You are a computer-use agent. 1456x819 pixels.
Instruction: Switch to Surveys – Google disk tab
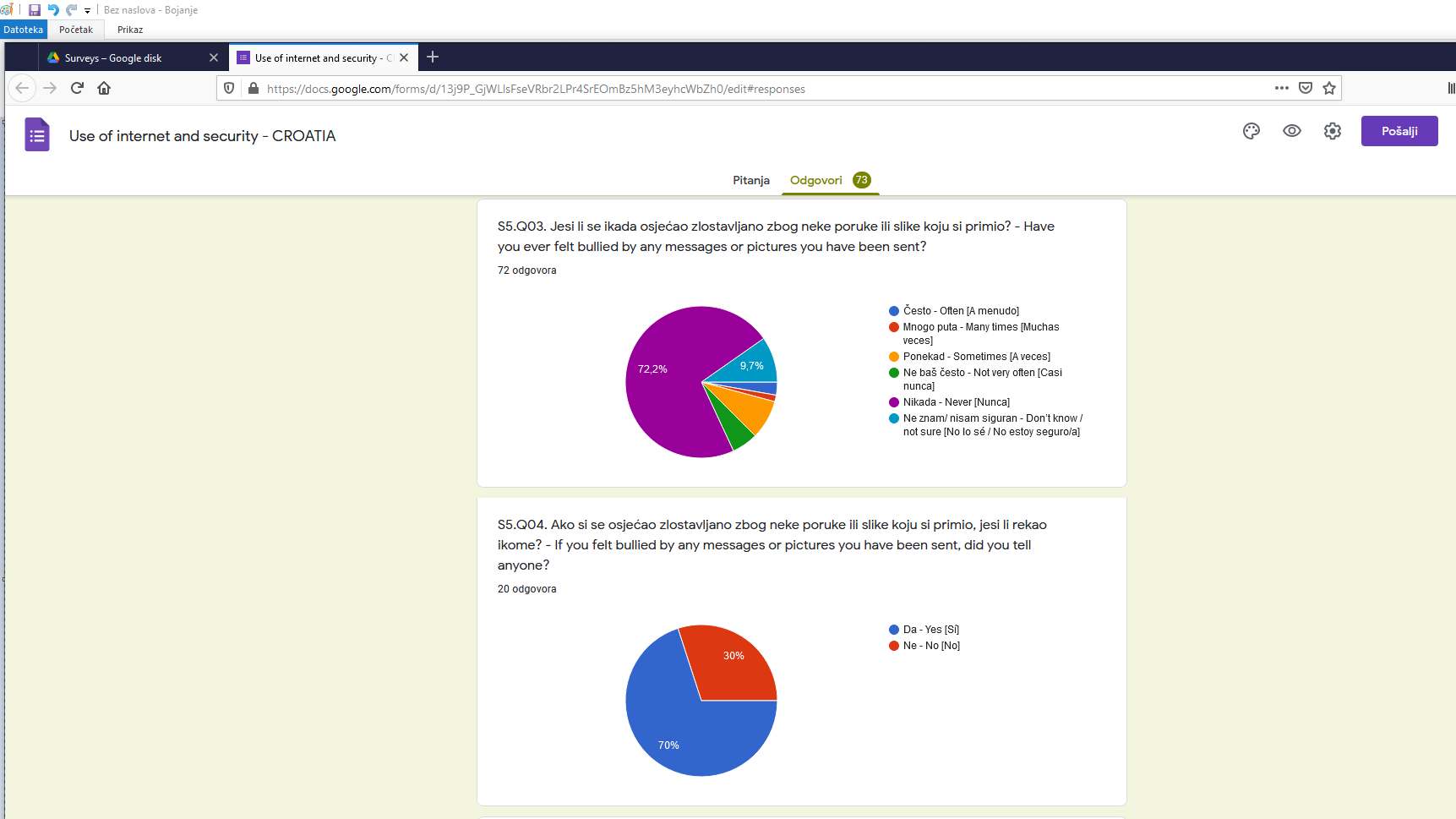pos(113,58)
